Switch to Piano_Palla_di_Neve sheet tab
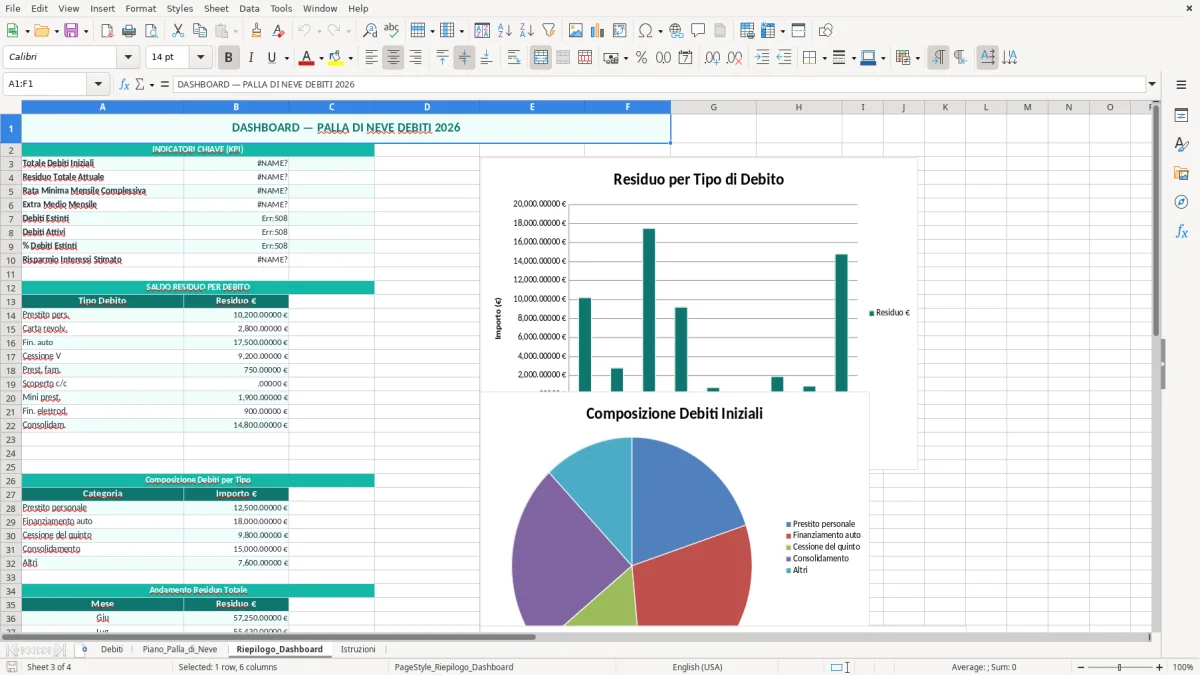Screen dimensions: 1200x675 (180, 649)
